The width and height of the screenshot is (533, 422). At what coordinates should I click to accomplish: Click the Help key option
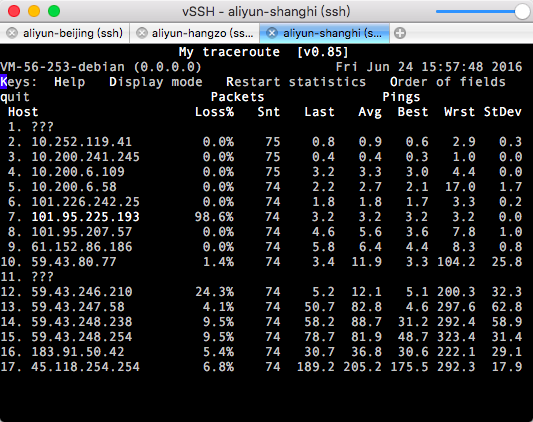coord(70,82)
